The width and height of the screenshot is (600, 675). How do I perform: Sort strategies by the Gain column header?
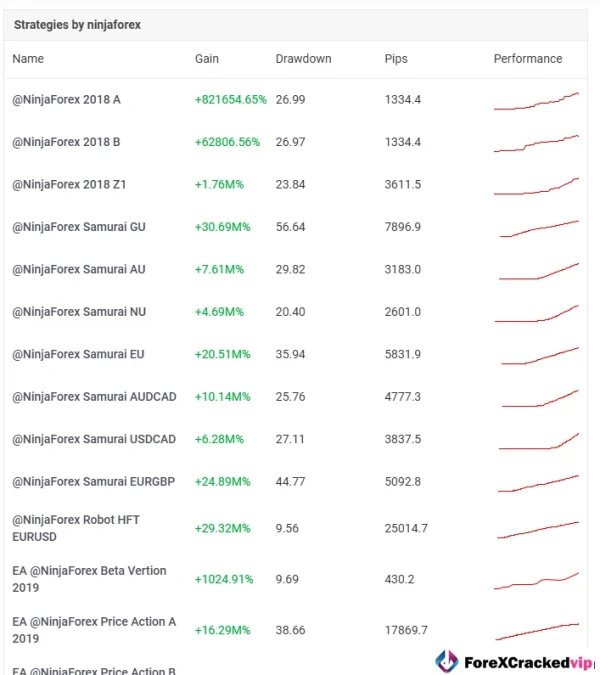click(206, 59)
